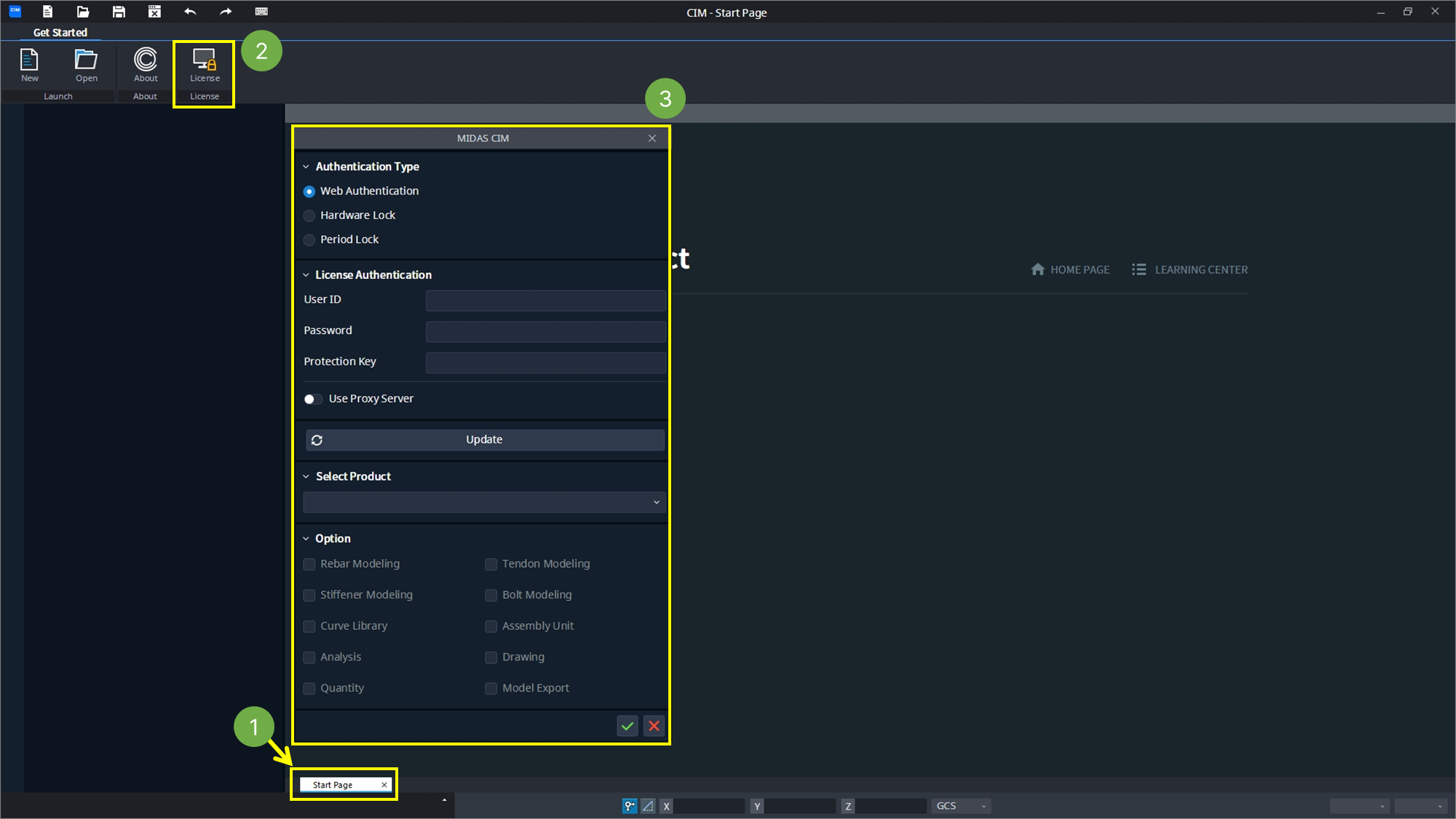Click the License ribbon icon
The image size is (1456, 819).
205,65
